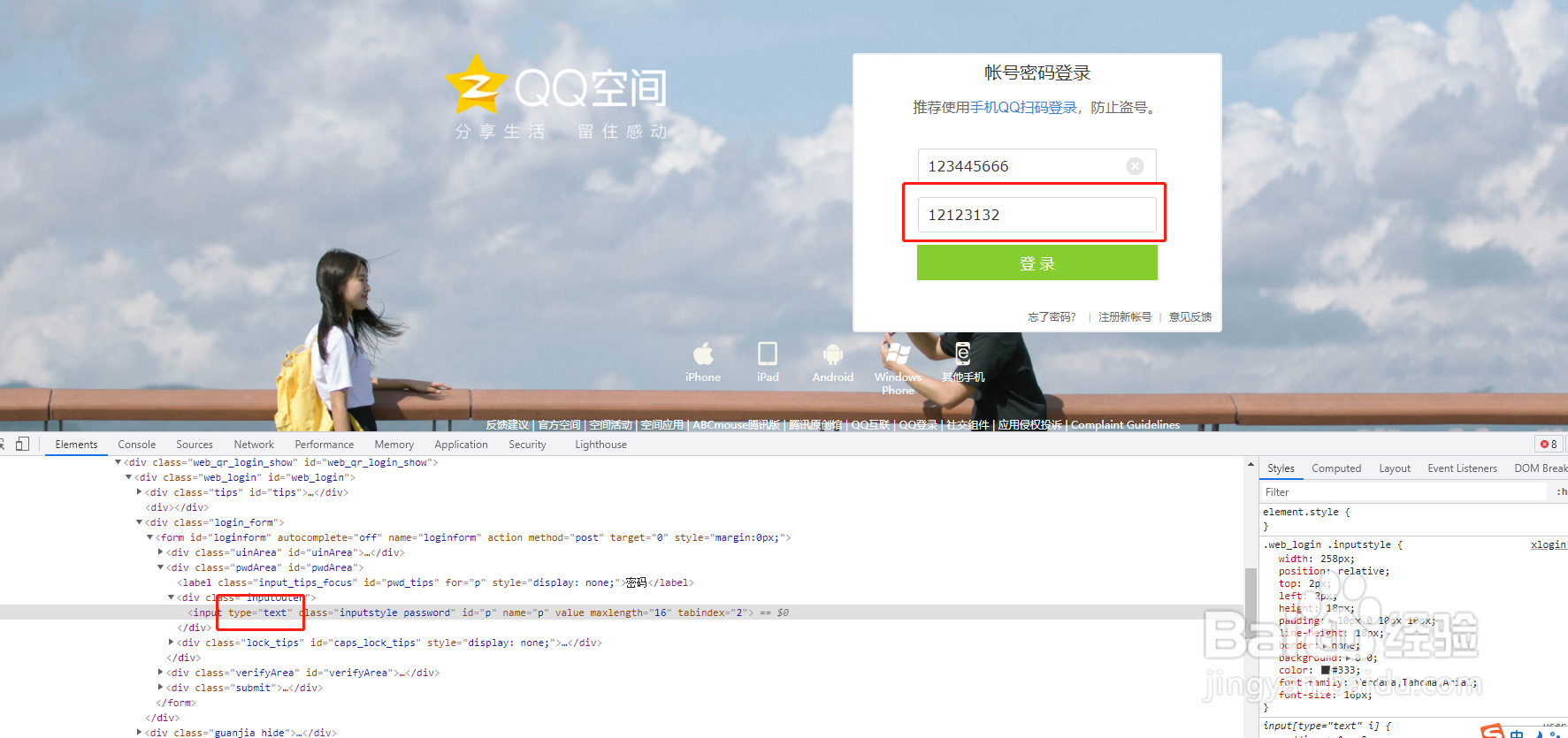Clear the account number field with X icon

(1135, 166)
